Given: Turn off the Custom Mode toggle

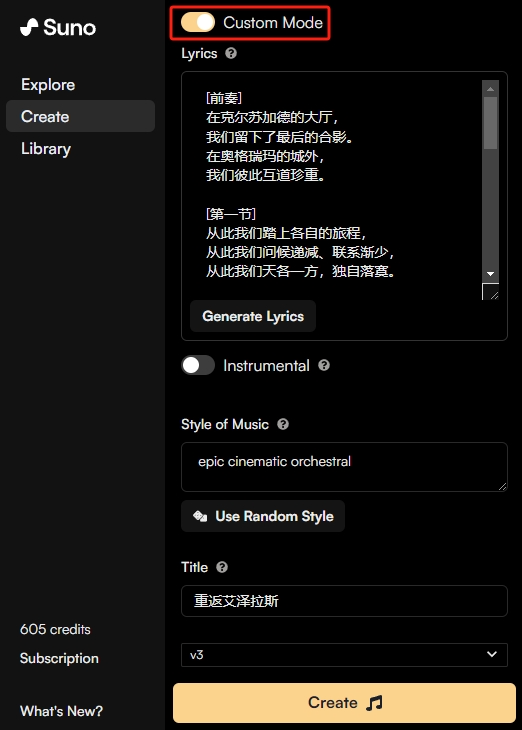Looking at the screenshot, I should pos(198,22).
